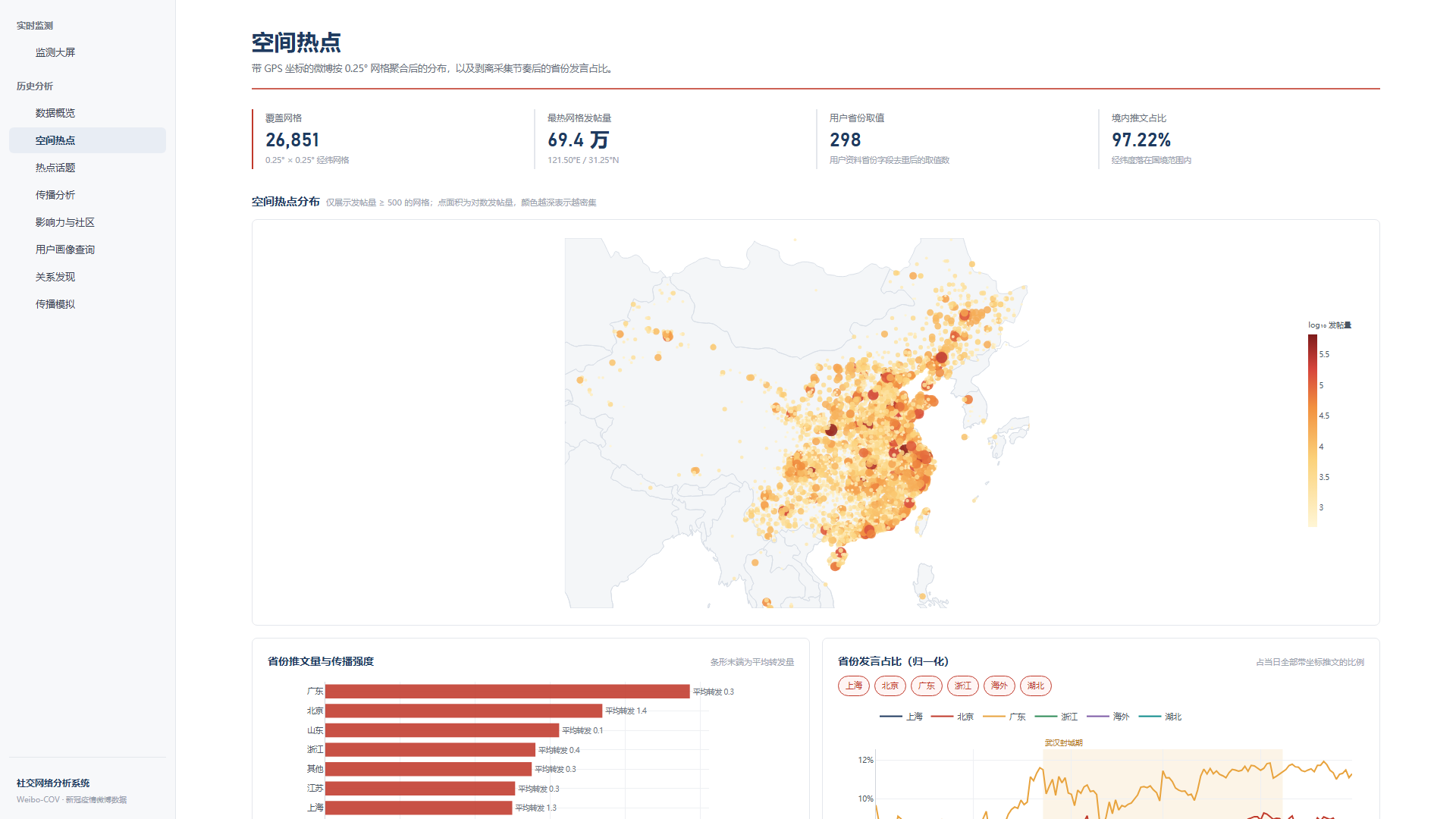Toggle the 上海 province filter chip
This screenshot has width=1456, height=819.
[854, 686]
